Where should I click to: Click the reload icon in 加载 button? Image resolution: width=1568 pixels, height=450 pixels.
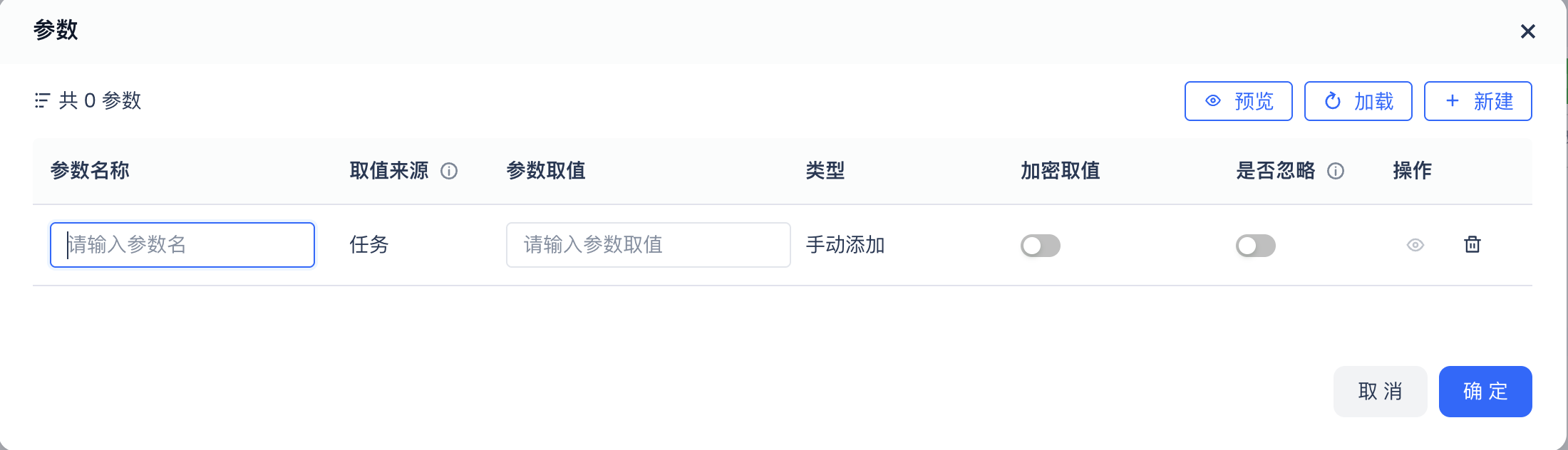[1333, 101]
